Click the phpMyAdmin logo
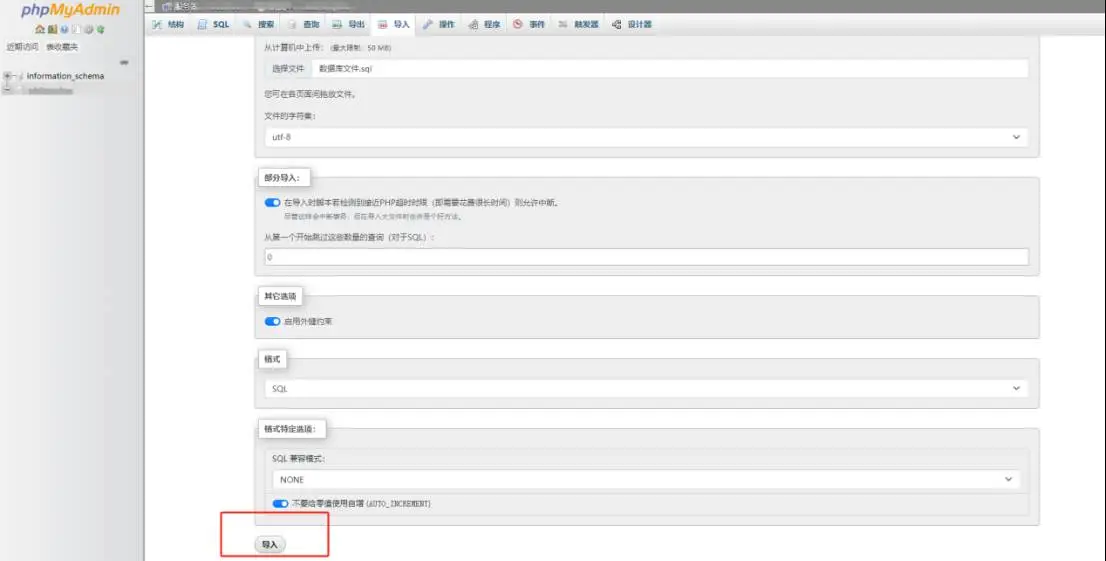The height and width of the screenshot is (561, 1106). pyautogui.click(x=70, y=11)
